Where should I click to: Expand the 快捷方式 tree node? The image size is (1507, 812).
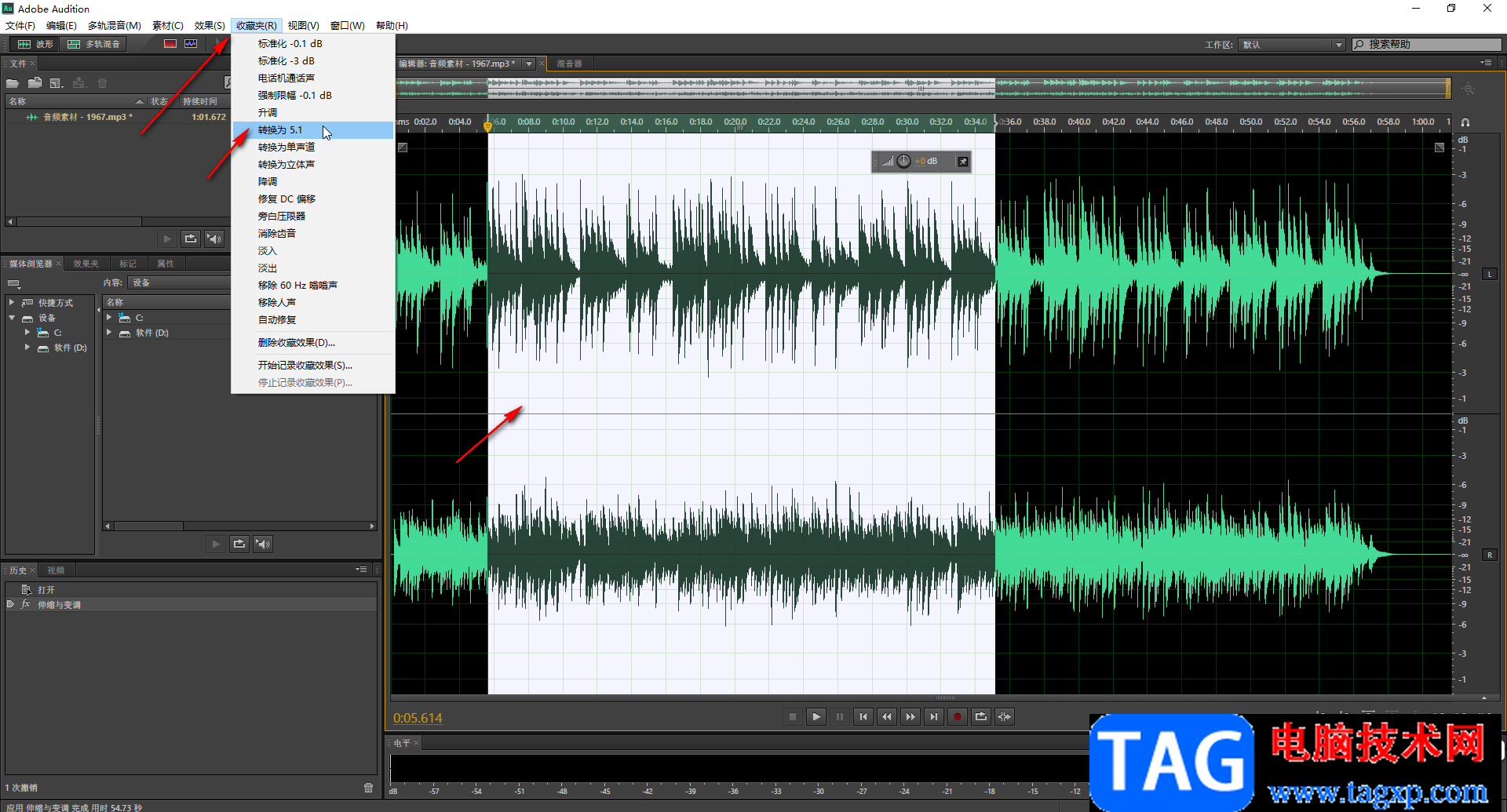click(x=12, y=302)
